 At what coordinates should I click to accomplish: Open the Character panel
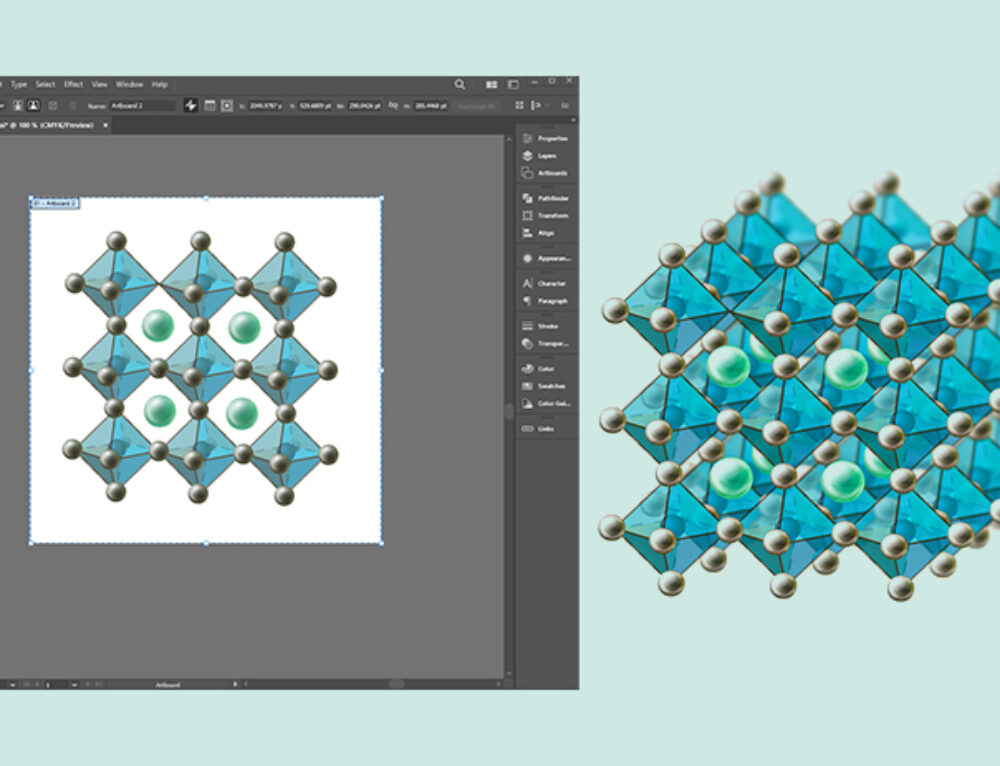coord(550,282)
